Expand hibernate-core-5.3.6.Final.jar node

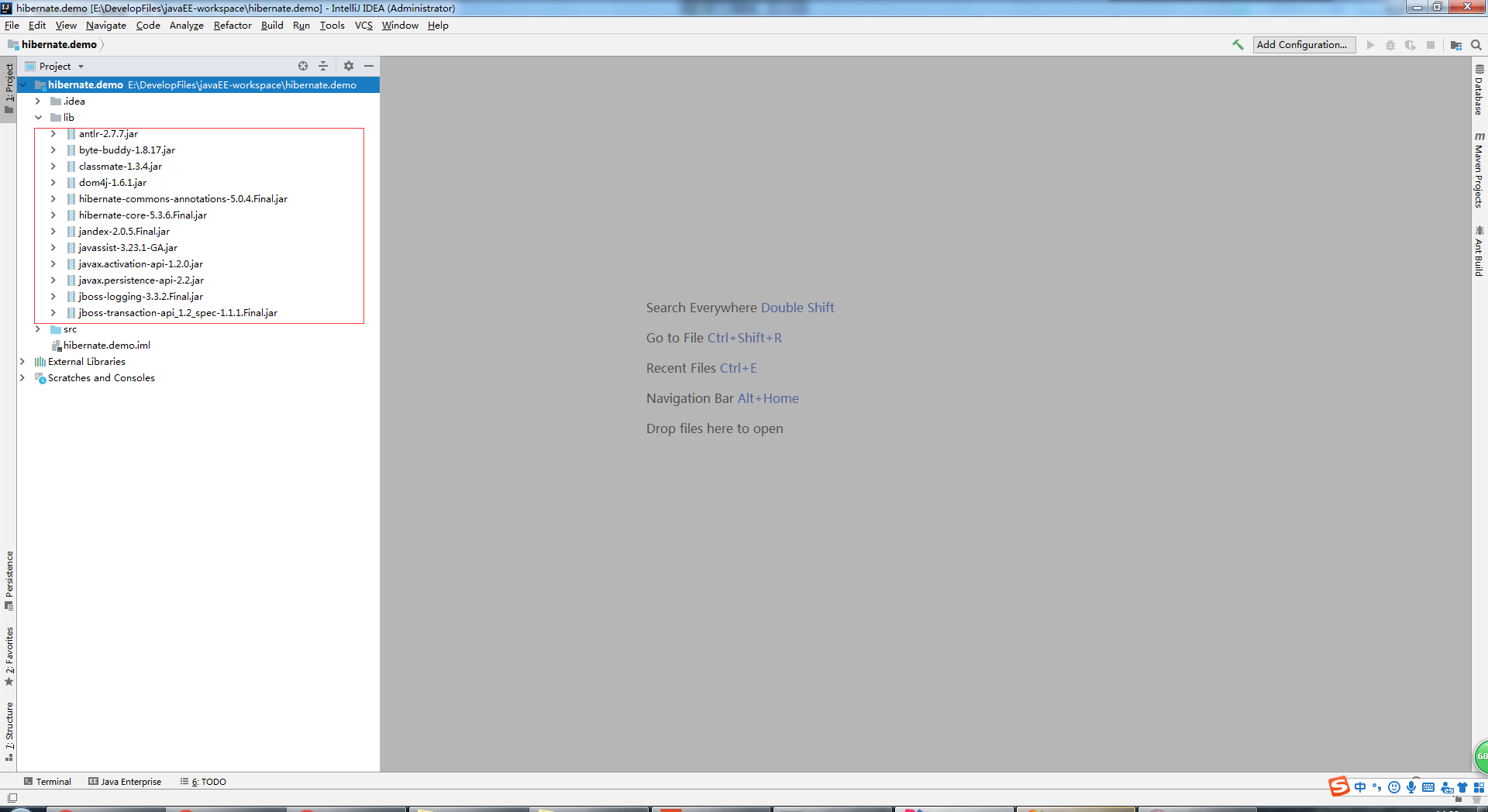pyautogui.click(x=53, y=215)
